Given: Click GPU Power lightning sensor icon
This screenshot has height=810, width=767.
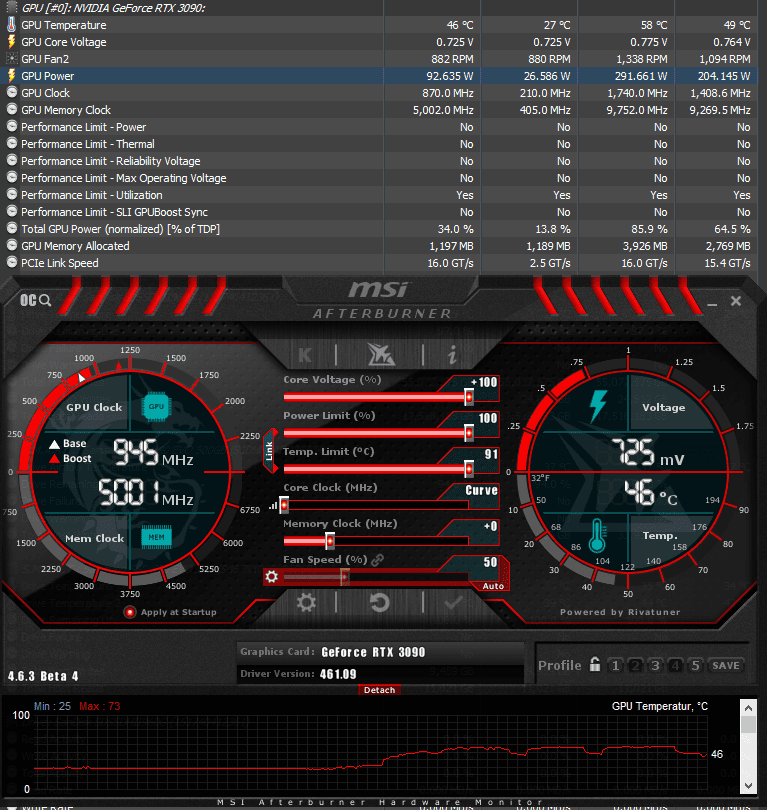Looking at the screenshot, I should pyautogui.click(x=11, y=76).
